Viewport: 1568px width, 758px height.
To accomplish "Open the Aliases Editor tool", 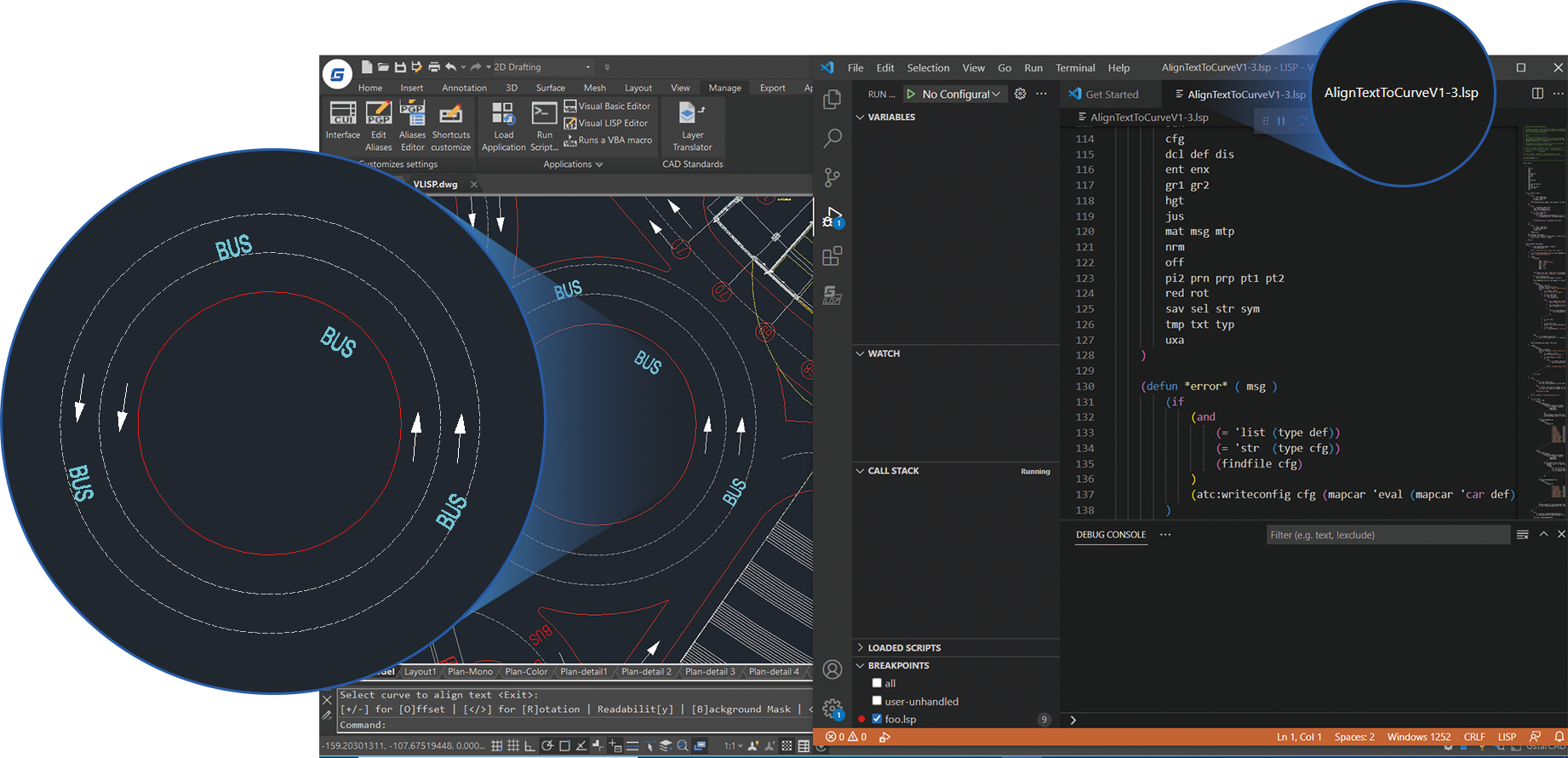I will point(413,126).
